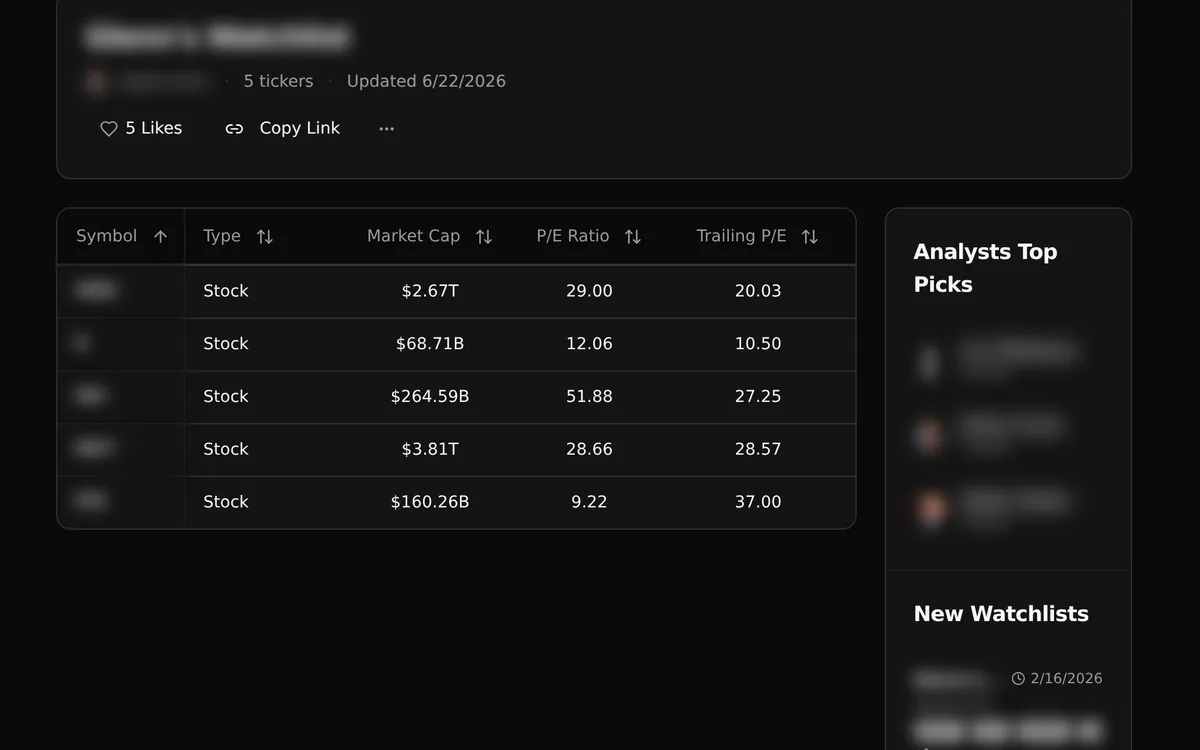Click the 27.25 trailing P/E value
This screenshot has height=750, width=1200.
coord(758,397)
